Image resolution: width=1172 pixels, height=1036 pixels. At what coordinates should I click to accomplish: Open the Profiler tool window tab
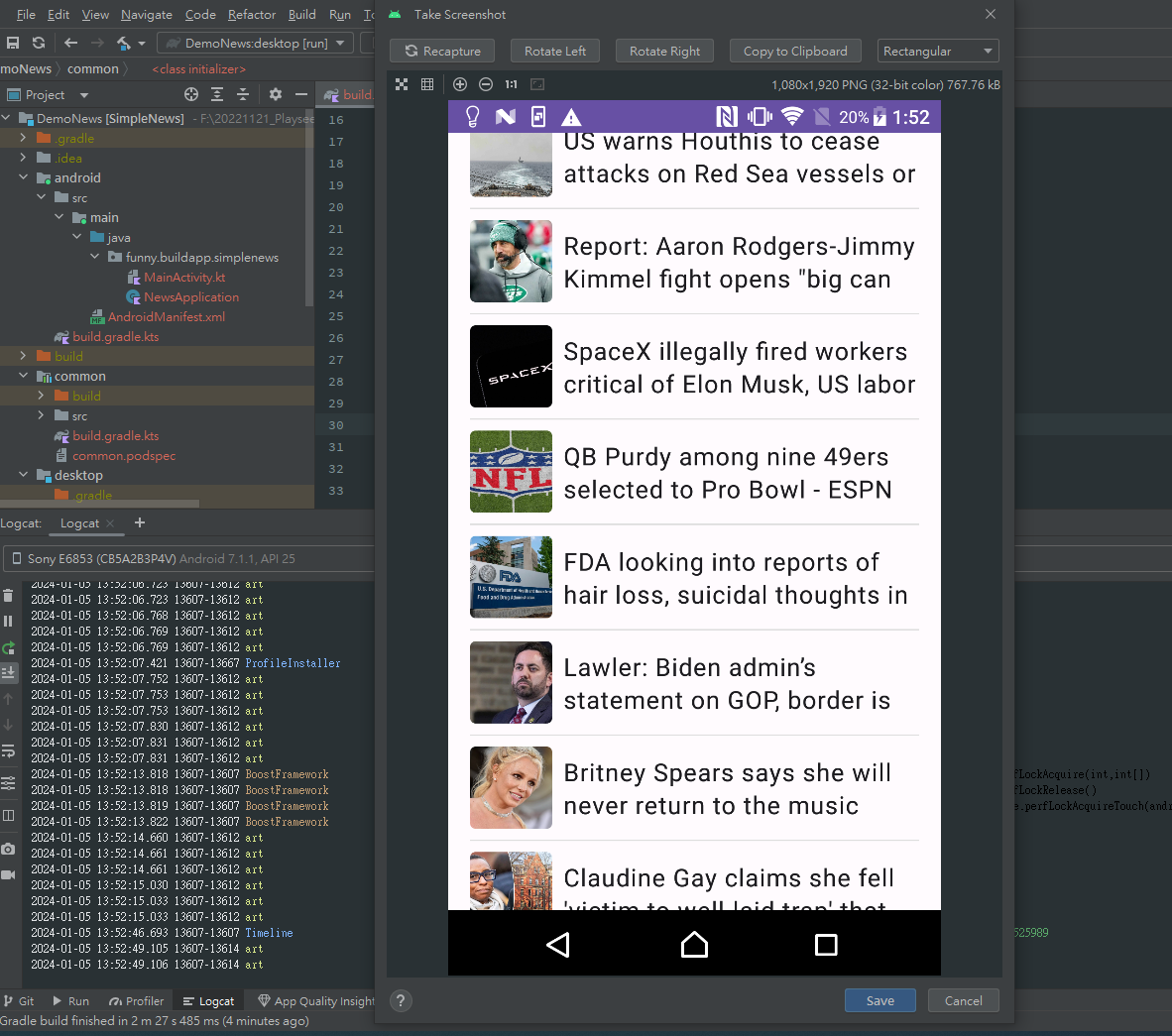coord(136,1001)
